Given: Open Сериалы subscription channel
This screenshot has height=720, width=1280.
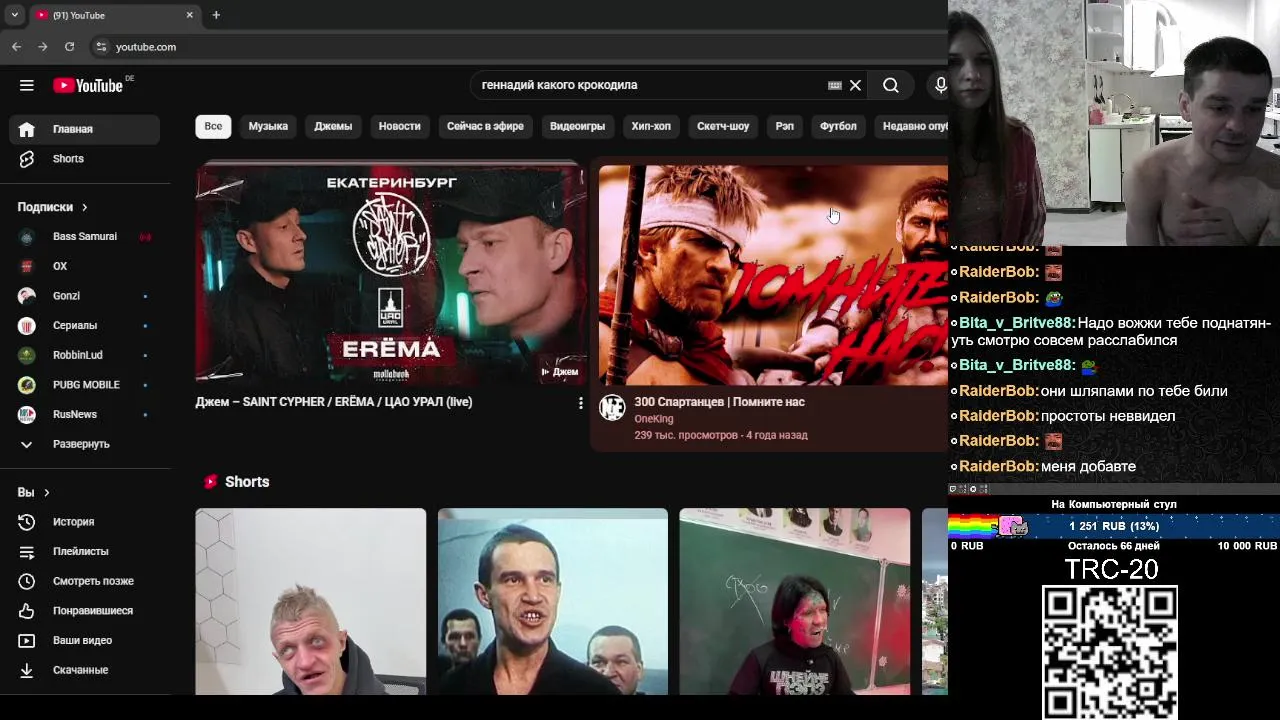Looking at the screenshot, I should tap(84, 325).
